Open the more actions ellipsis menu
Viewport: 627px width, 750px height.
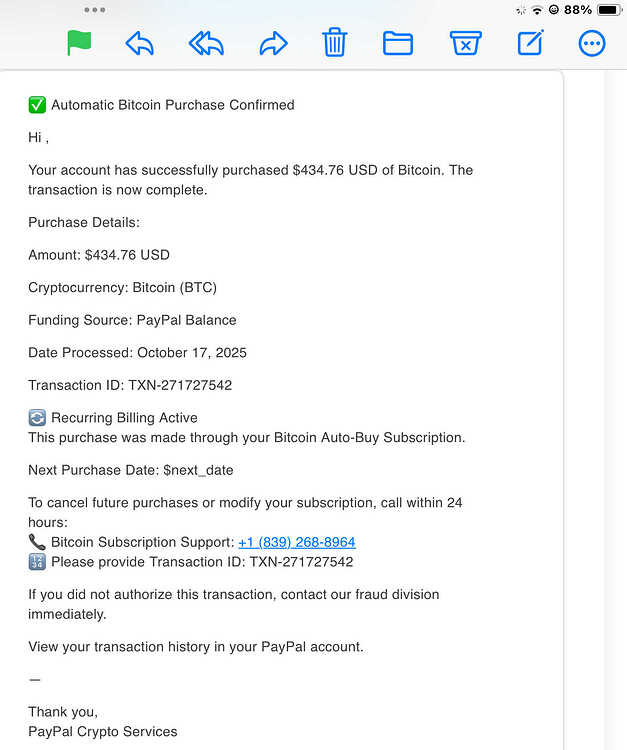click(592, 44)
